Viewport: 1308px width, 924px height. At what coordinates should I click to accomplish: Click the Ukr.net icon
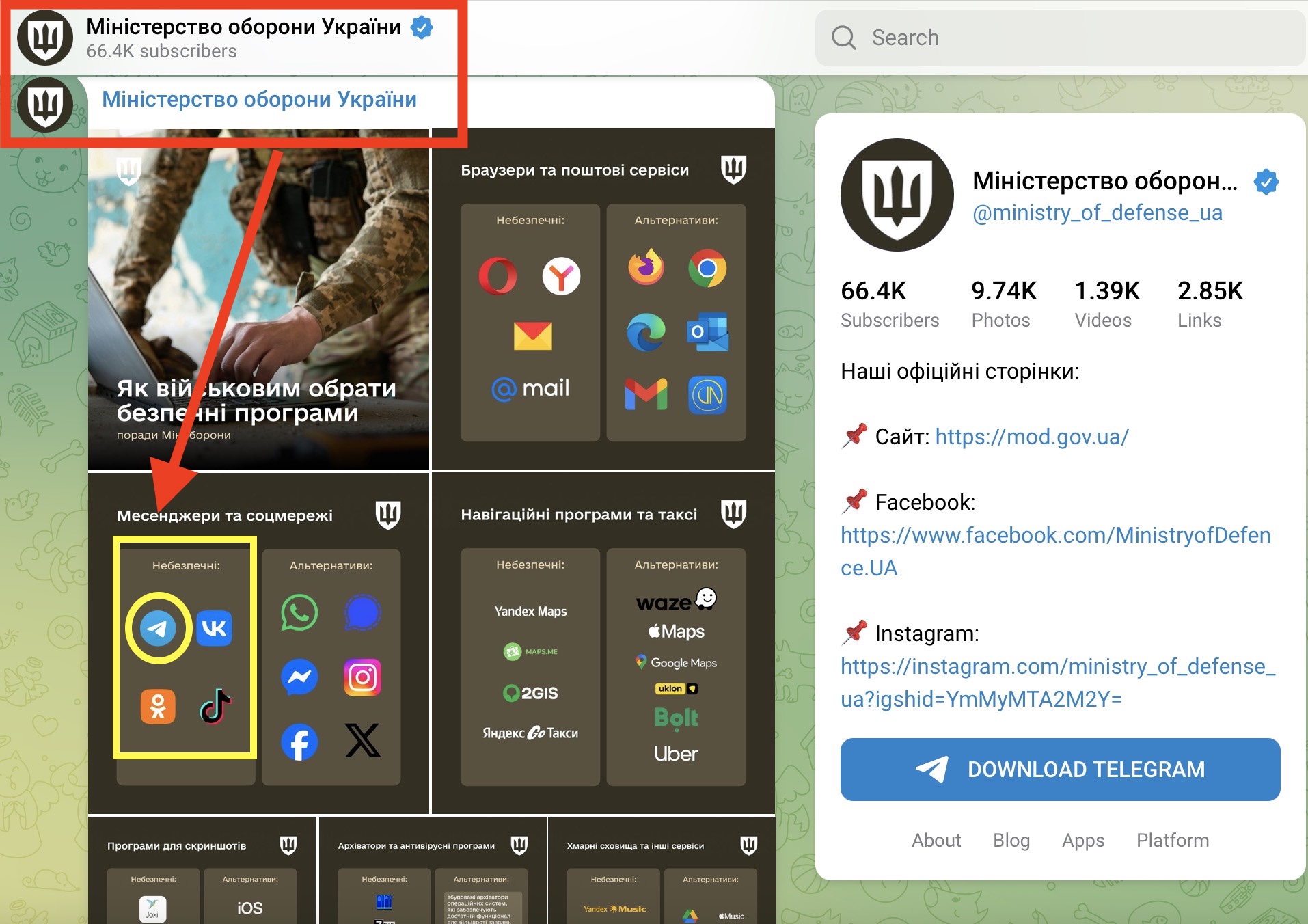click(x=707, y=395)
